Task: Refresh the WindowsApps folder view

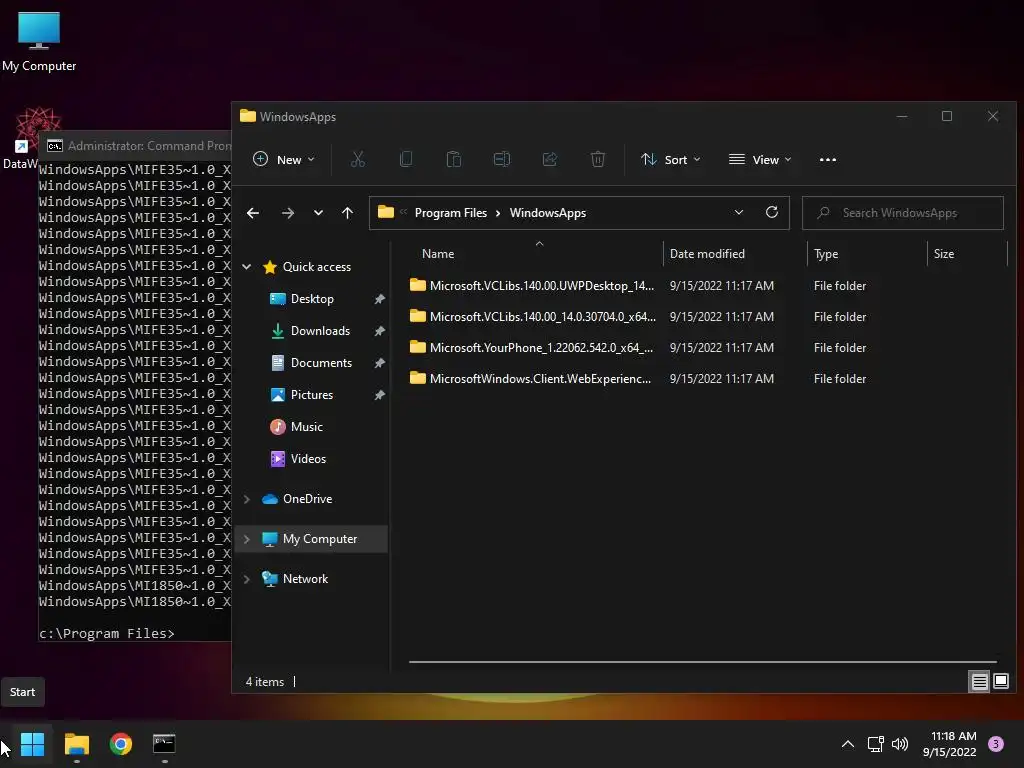Action: [771, 212]
